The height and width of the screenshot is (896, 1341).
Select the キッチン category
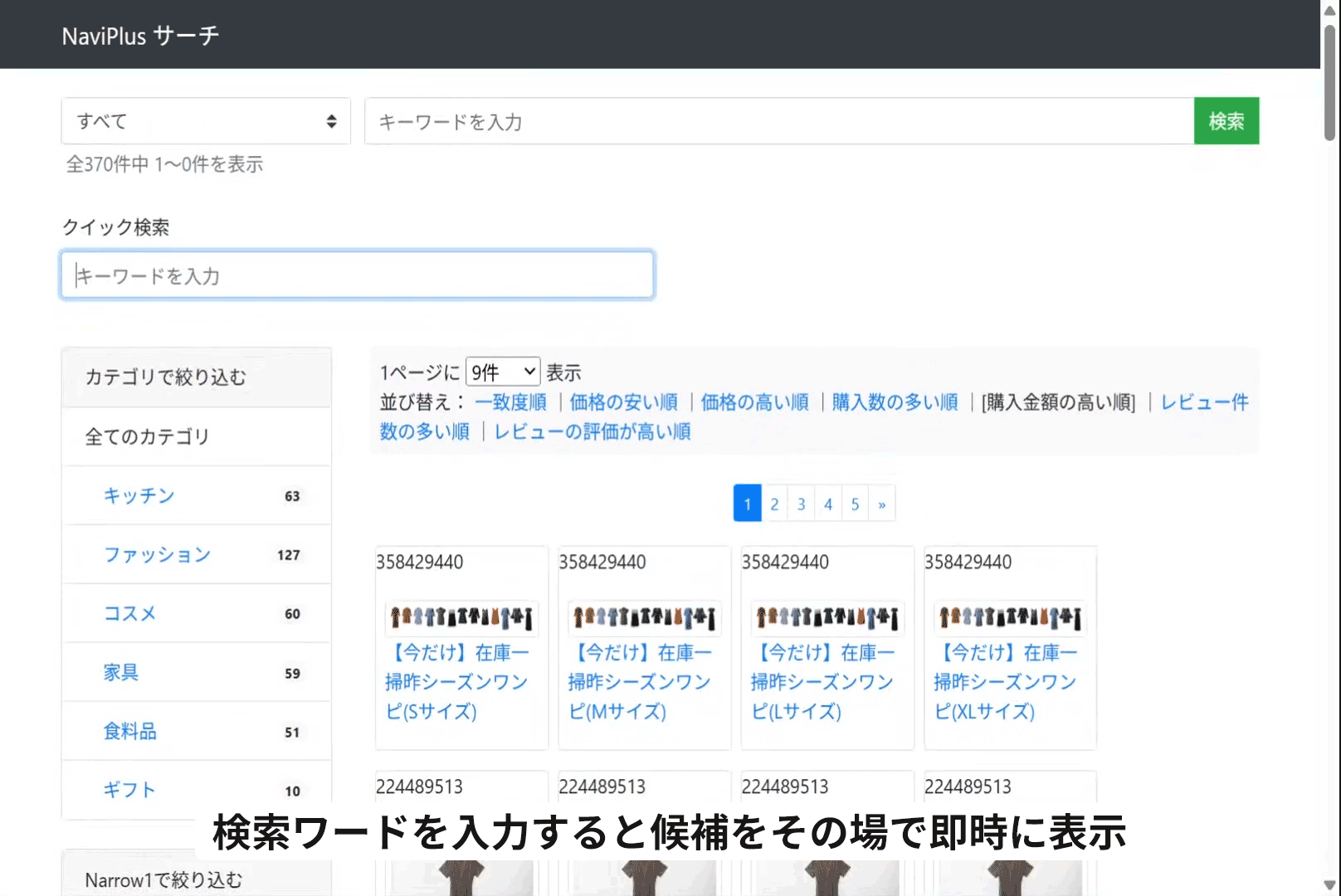point(138,495)
